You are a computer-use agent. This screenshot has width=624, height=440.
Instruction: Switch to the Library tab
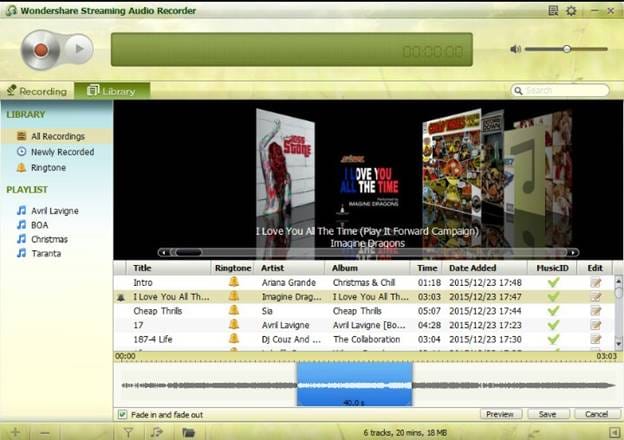112,91
